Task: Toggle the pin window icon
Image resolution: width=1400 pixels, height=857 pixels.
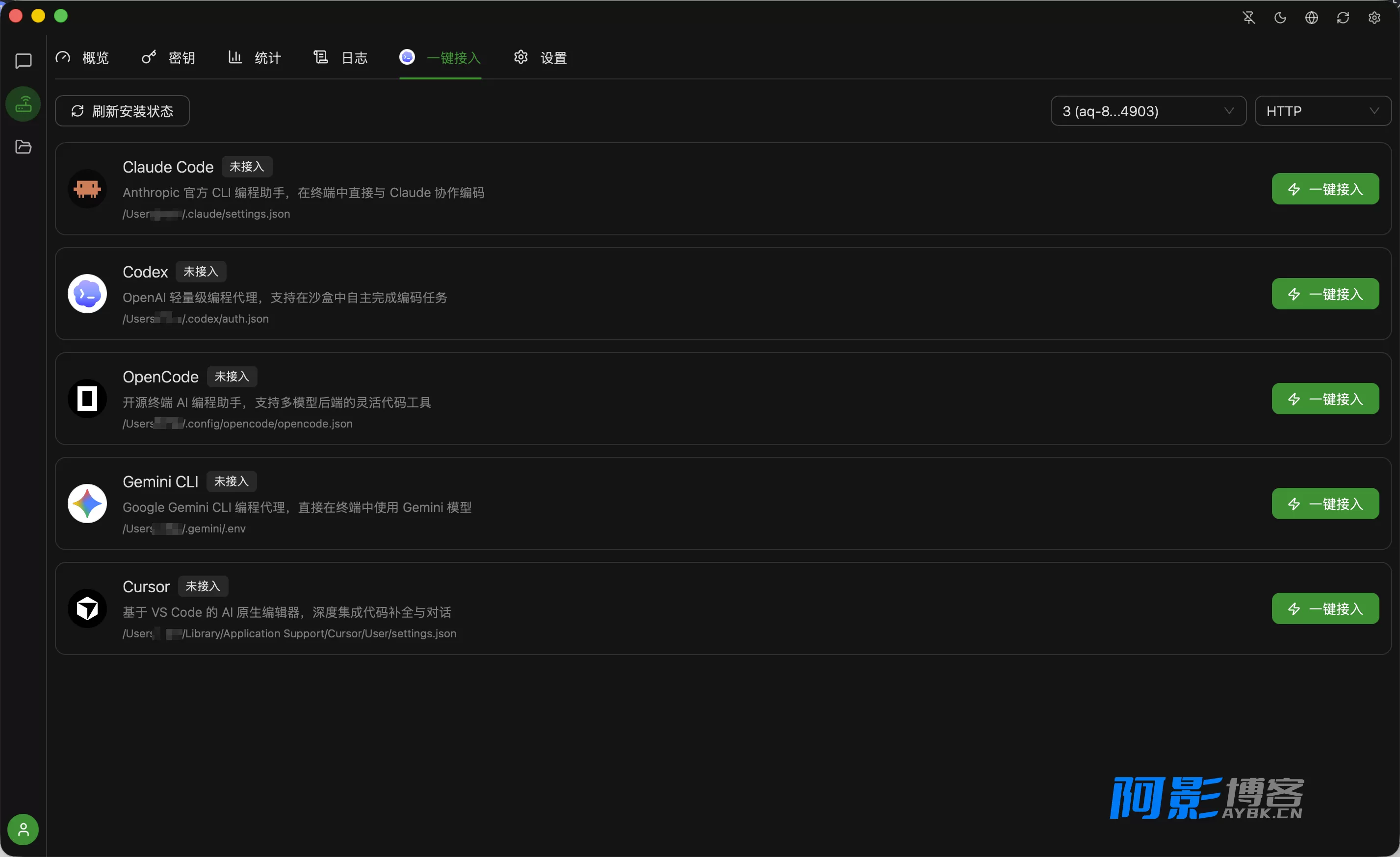Action: 1249,18
